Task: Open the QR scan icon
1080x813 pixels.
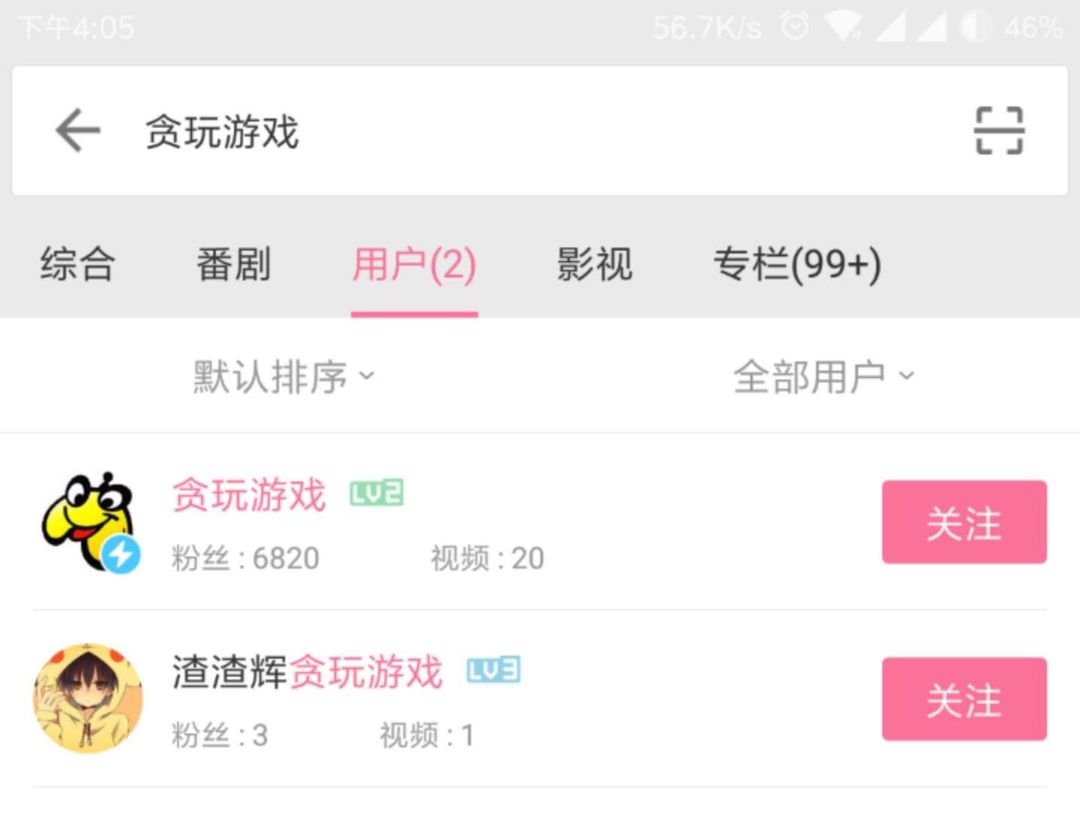Action: point(999,130)
